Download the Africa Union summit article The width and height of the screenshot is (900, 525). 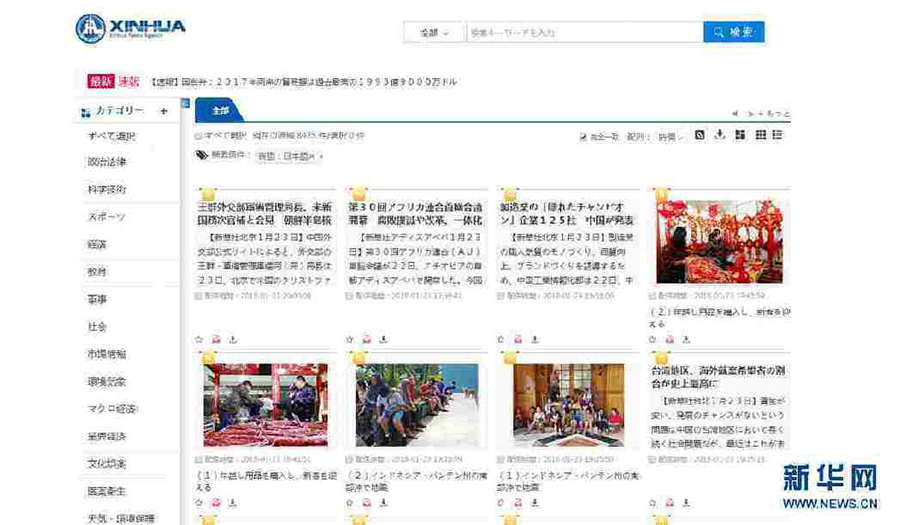pos(383,339)
